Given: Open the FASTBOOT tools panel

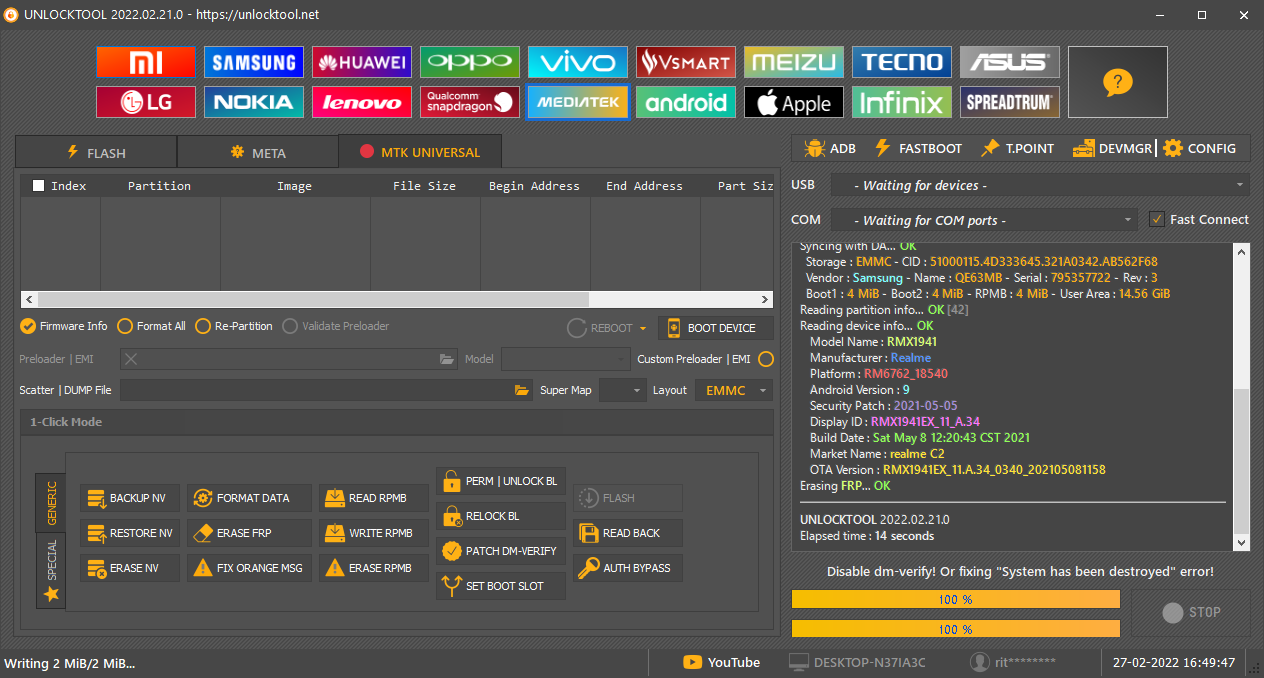Looking at the screenshot, I should pyautogui.click(x=918, y=148).
